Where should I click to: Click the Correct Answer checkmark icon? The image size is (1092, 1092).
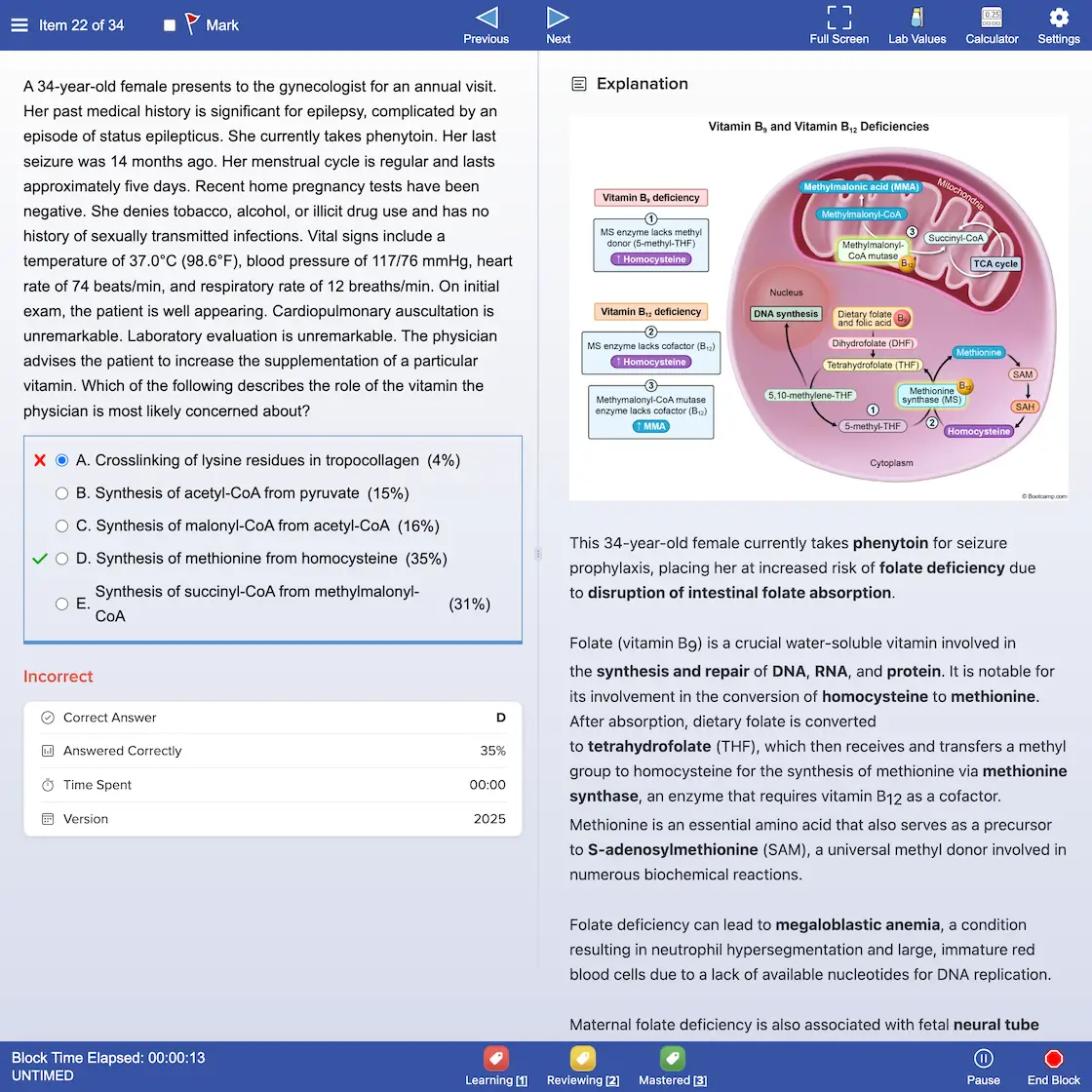(x=48, y=718)
